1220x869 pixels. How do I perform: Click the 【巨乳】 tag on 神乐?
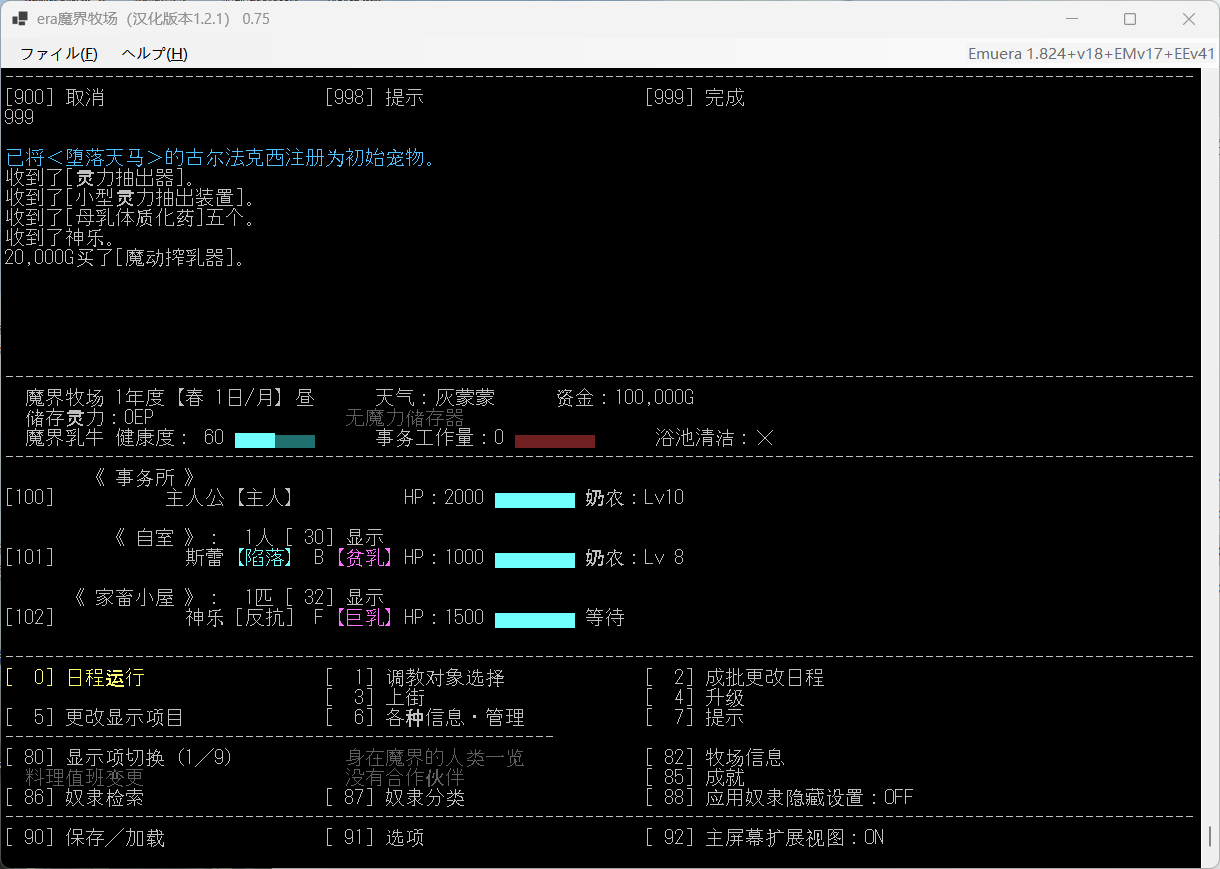pos(364,618)
